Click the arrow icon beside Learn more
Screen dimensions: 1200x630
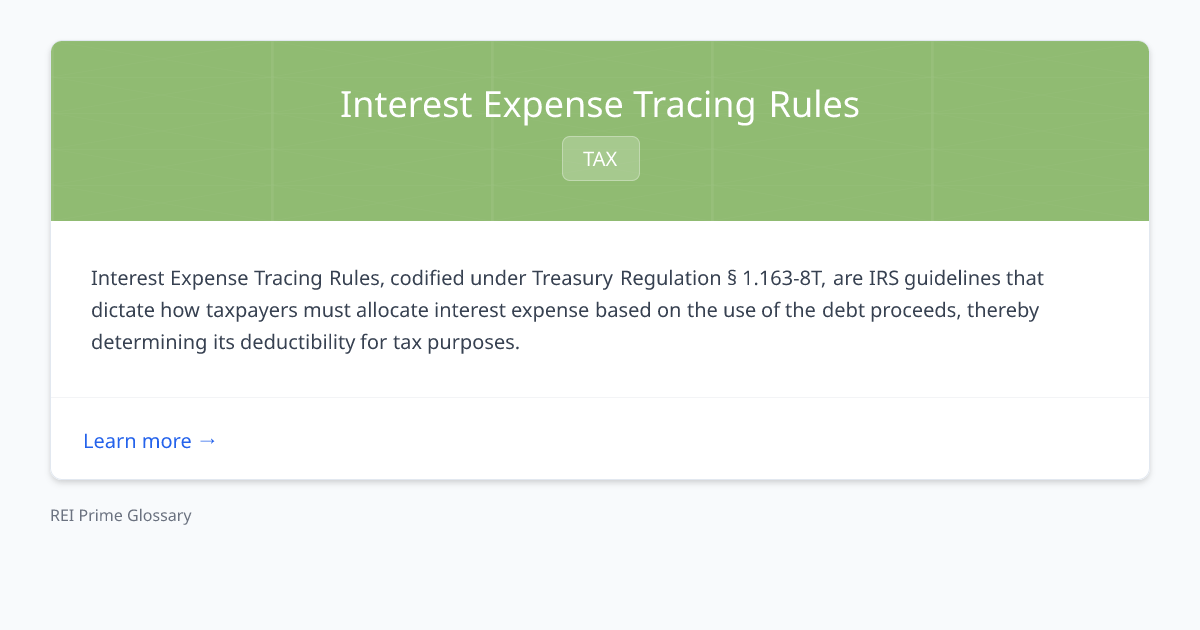tap(208, 440)
